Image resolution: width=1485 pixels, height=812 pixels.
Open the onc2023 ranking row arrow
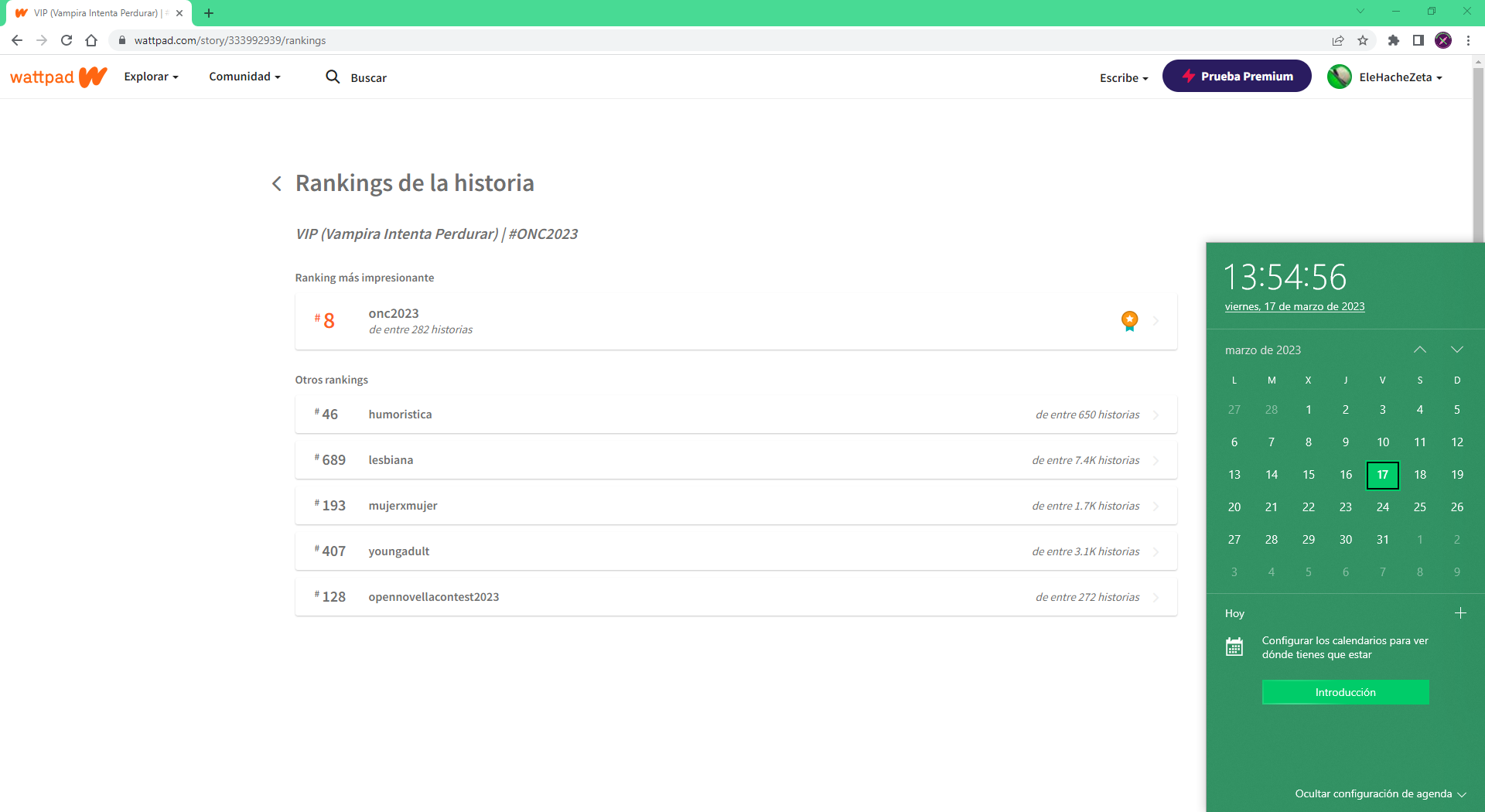click(x=1156, y=321)
